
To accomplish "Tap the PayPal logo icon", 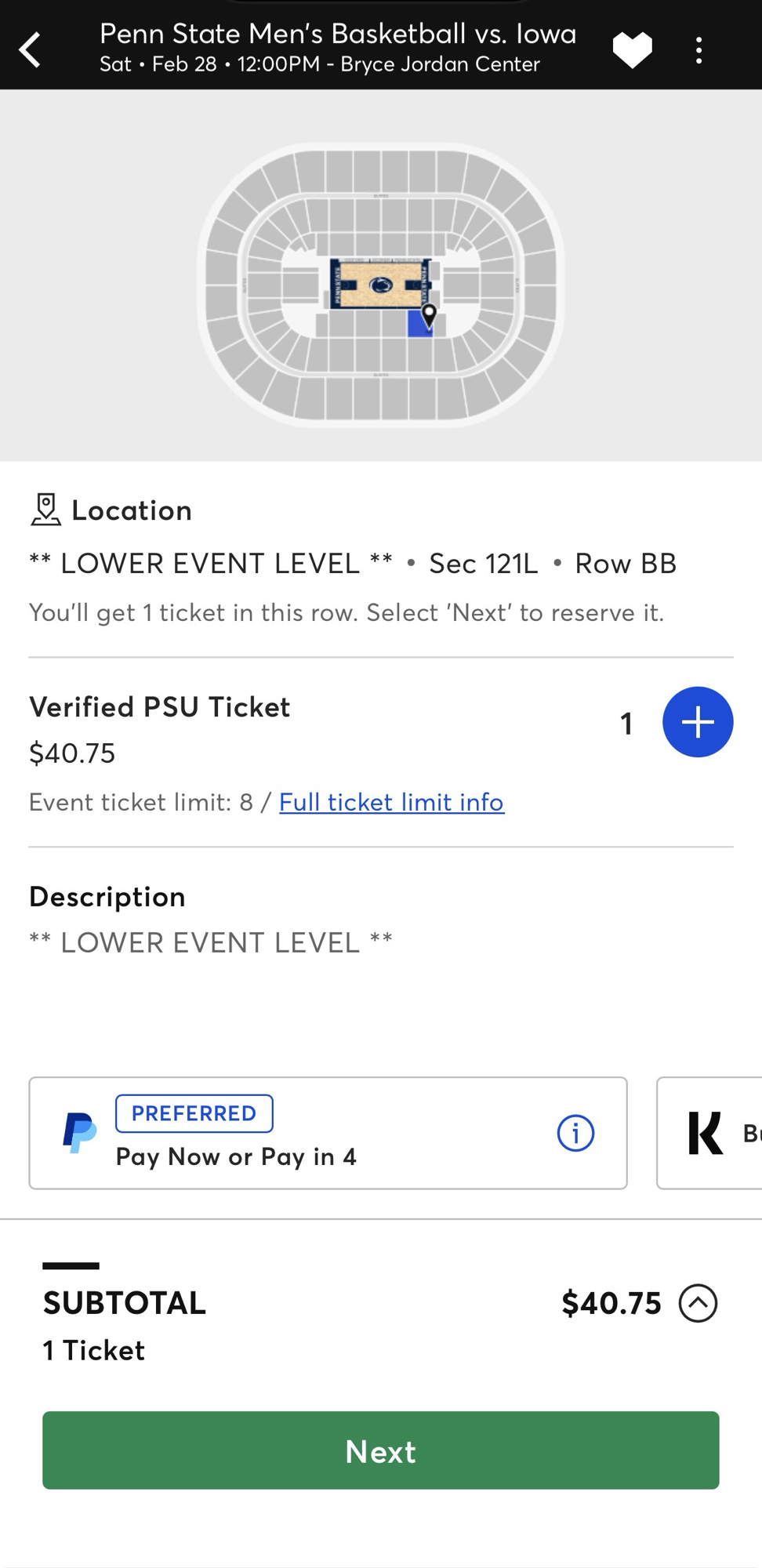I will pyautogui.click(x=79, y=1133).
